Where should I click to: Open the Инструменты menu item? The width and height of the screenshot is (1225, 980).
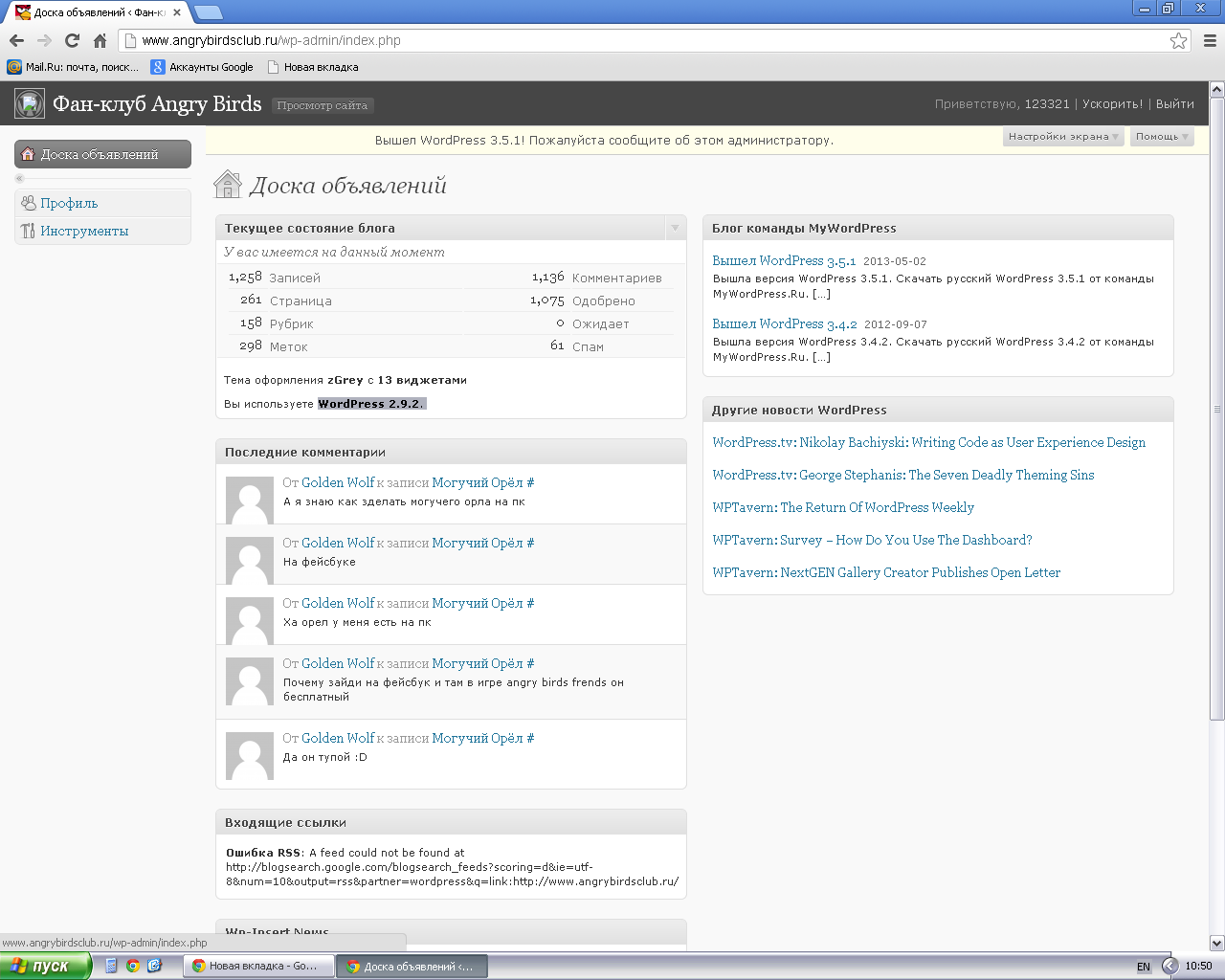[84, 231]
